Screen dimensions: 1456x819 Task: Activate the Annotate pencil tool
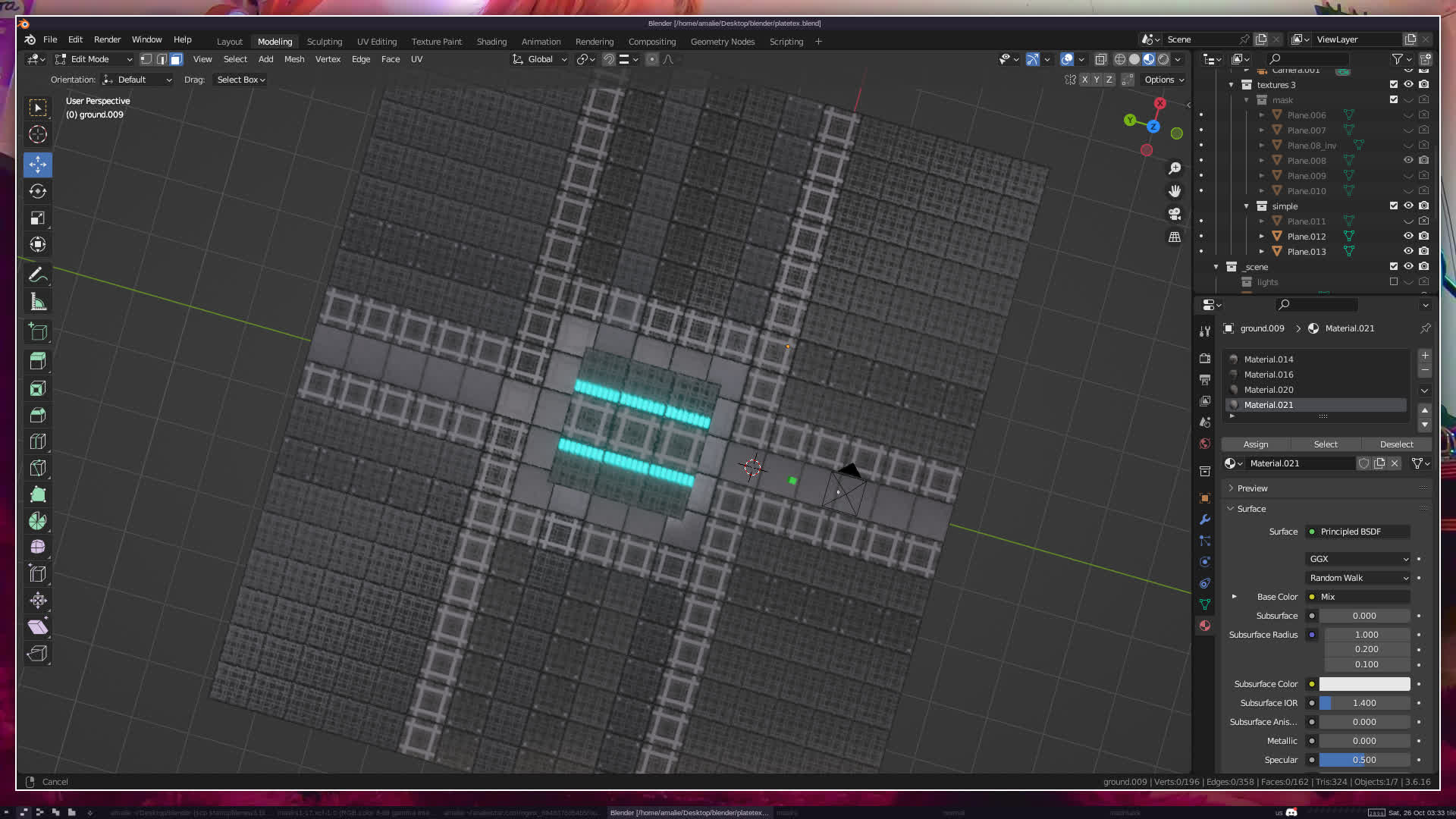pos(38,275)
